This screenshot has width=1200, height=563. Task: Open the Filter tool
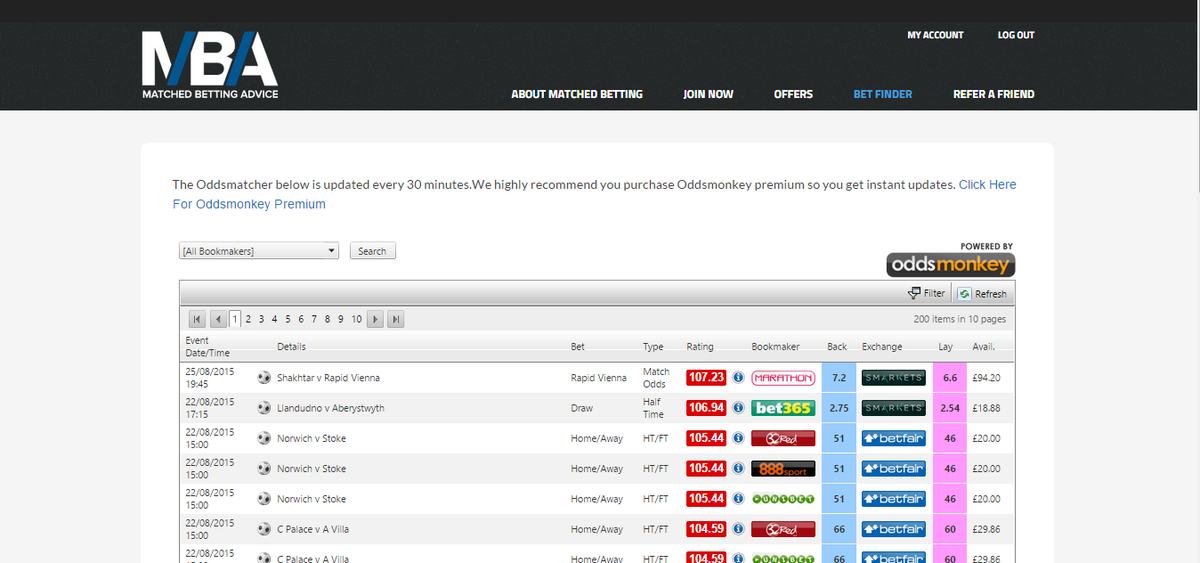click(x=926, y=293)
